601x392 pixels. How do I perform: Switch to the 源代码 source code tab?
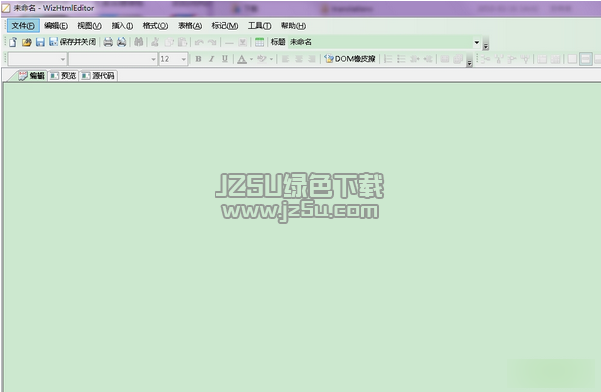(98, 75)
